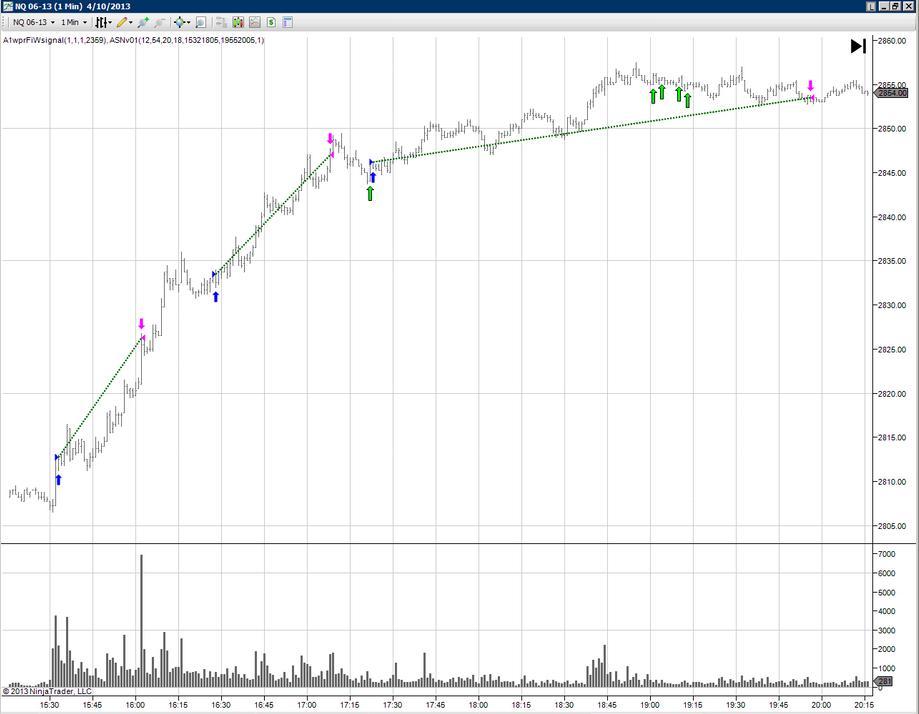
Task: Select the indicator label A1wprFiWsignal text
Action: coord(54,40)
